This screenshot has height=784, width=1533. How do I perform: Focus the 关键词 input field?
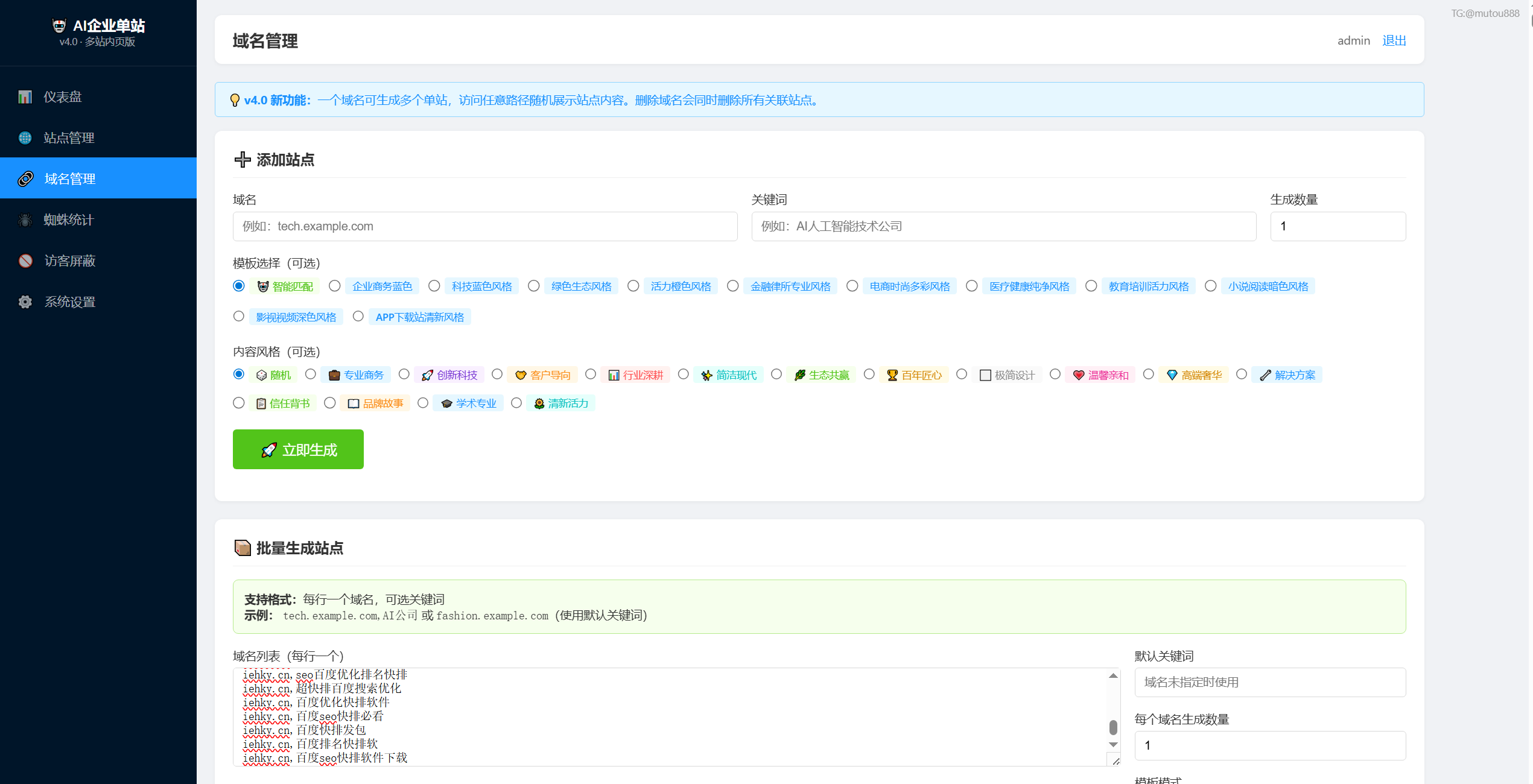[x=1004, y=226]
